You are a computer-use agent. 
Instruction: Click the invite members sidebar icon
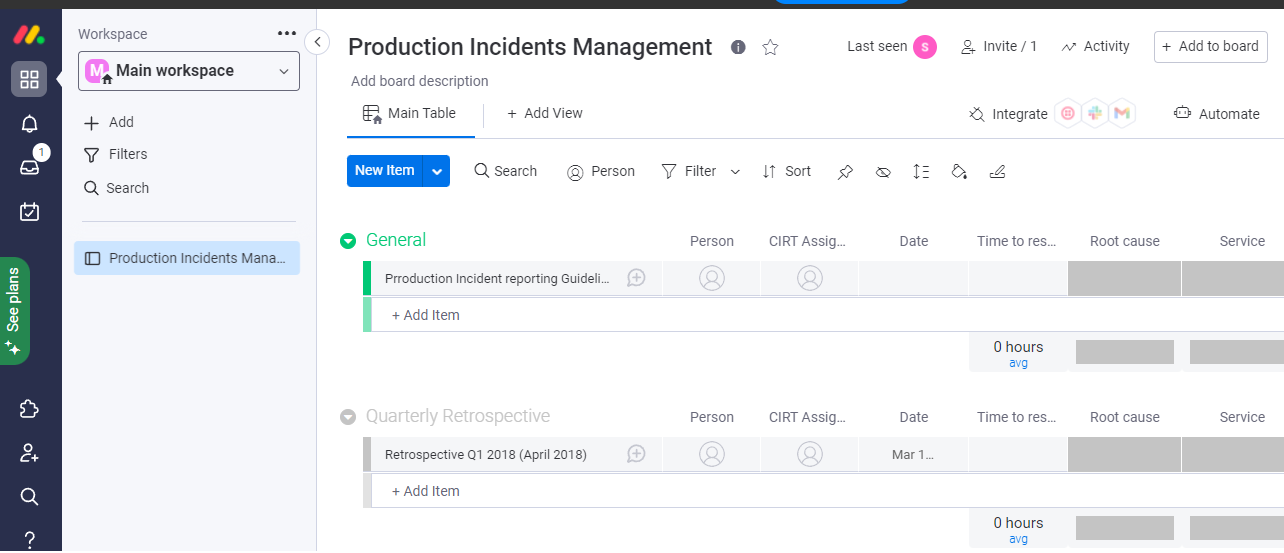click(x=29, y=453)
